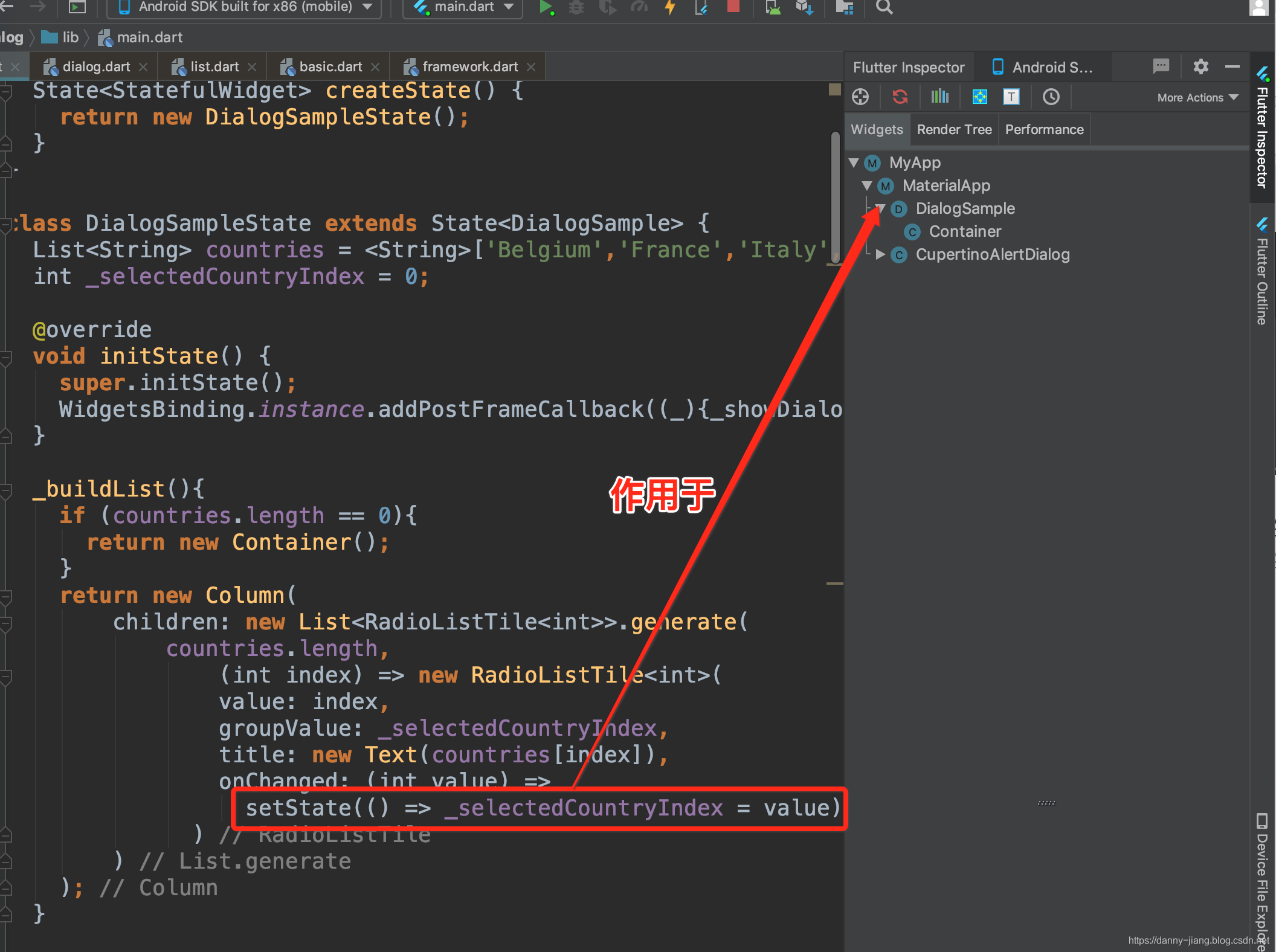Collapse the MaterialApp tree node

tap(867, 185)
